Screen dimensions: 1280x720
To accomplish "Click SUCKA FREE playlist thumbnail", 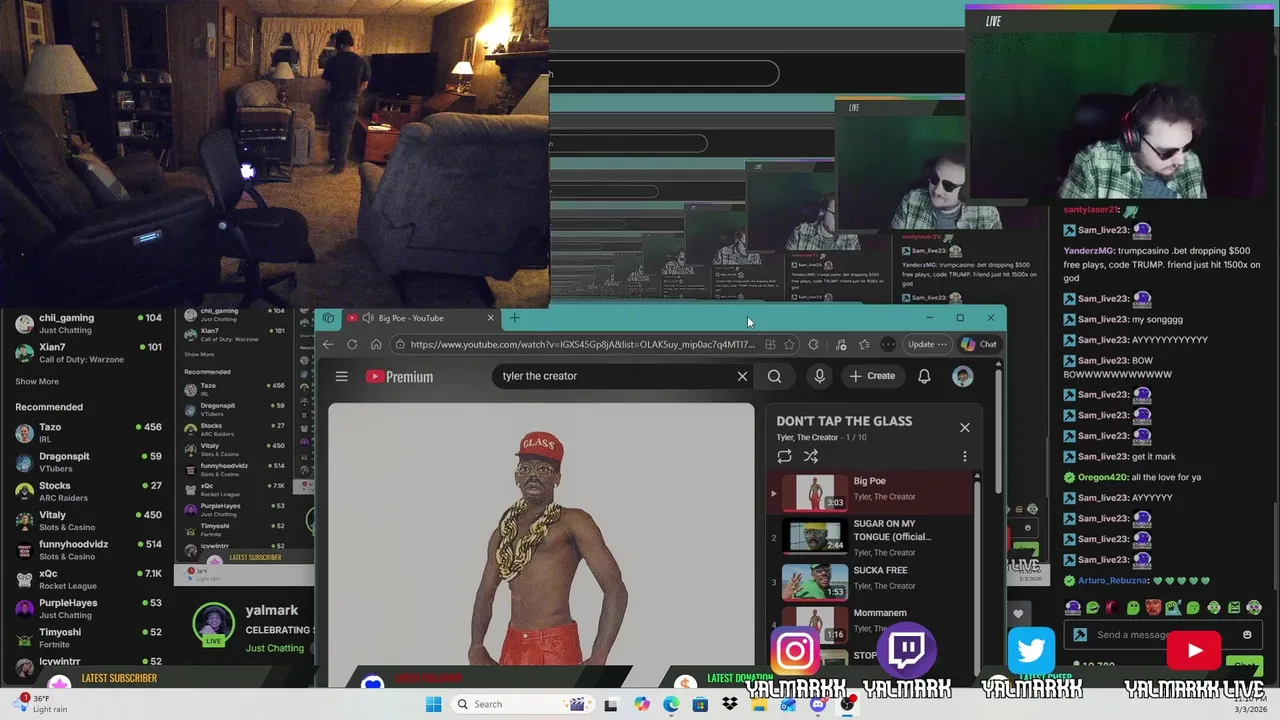I will (814, 581).
